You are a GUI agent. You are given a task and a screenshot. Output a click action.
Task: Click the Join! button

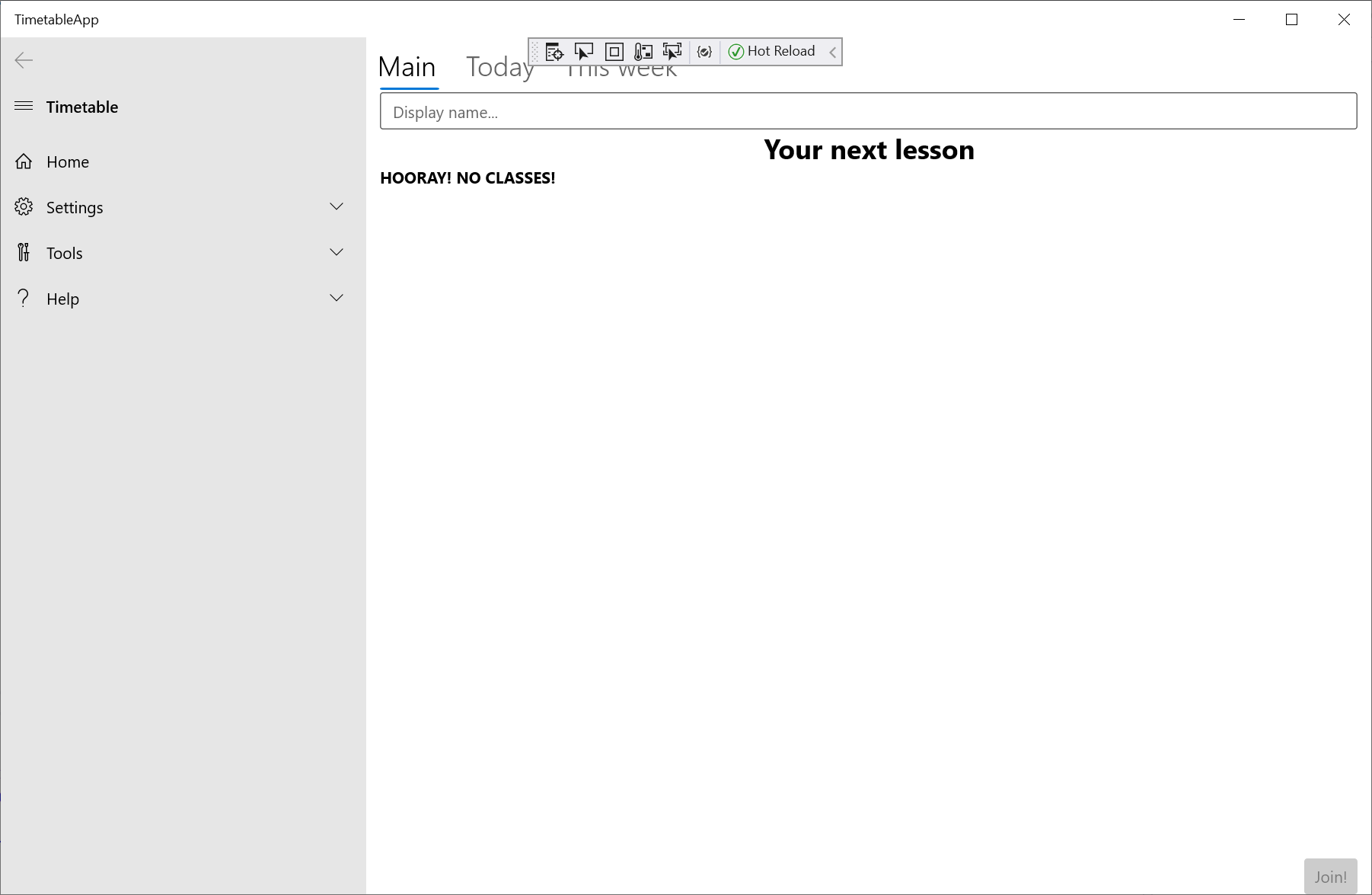pyautogui.click(x=1330, y=877)
